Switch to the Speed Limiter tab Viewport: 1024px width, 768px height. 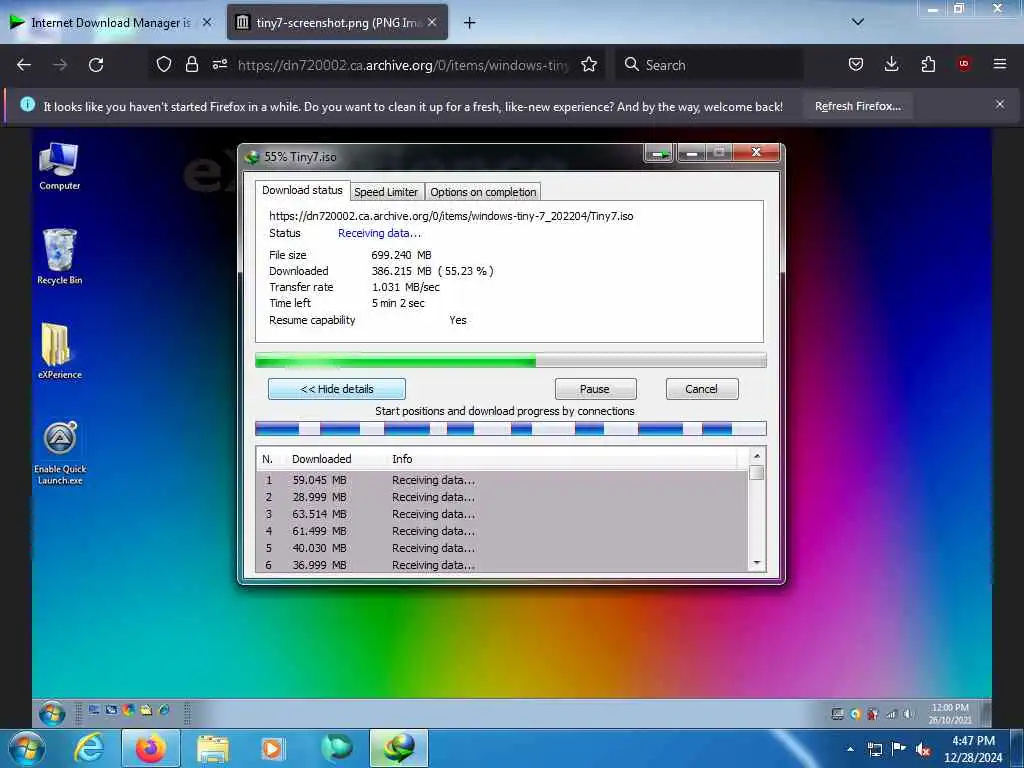point(386,192)
